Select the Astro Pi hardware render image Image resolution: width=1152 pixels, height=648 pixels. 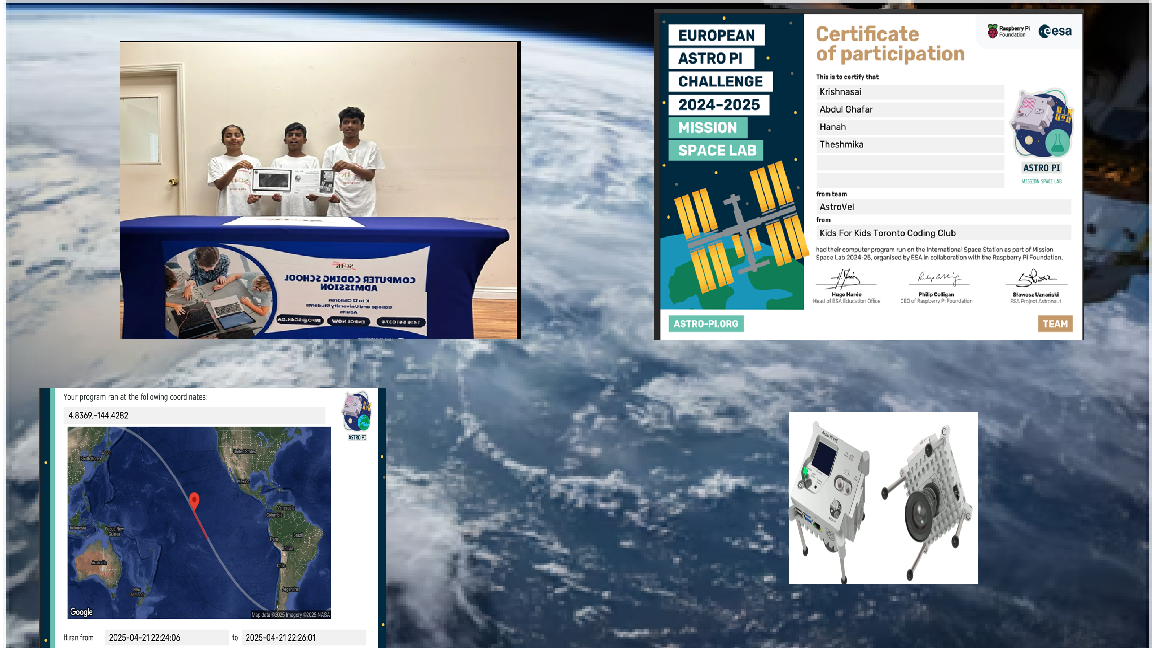point(883,498)
